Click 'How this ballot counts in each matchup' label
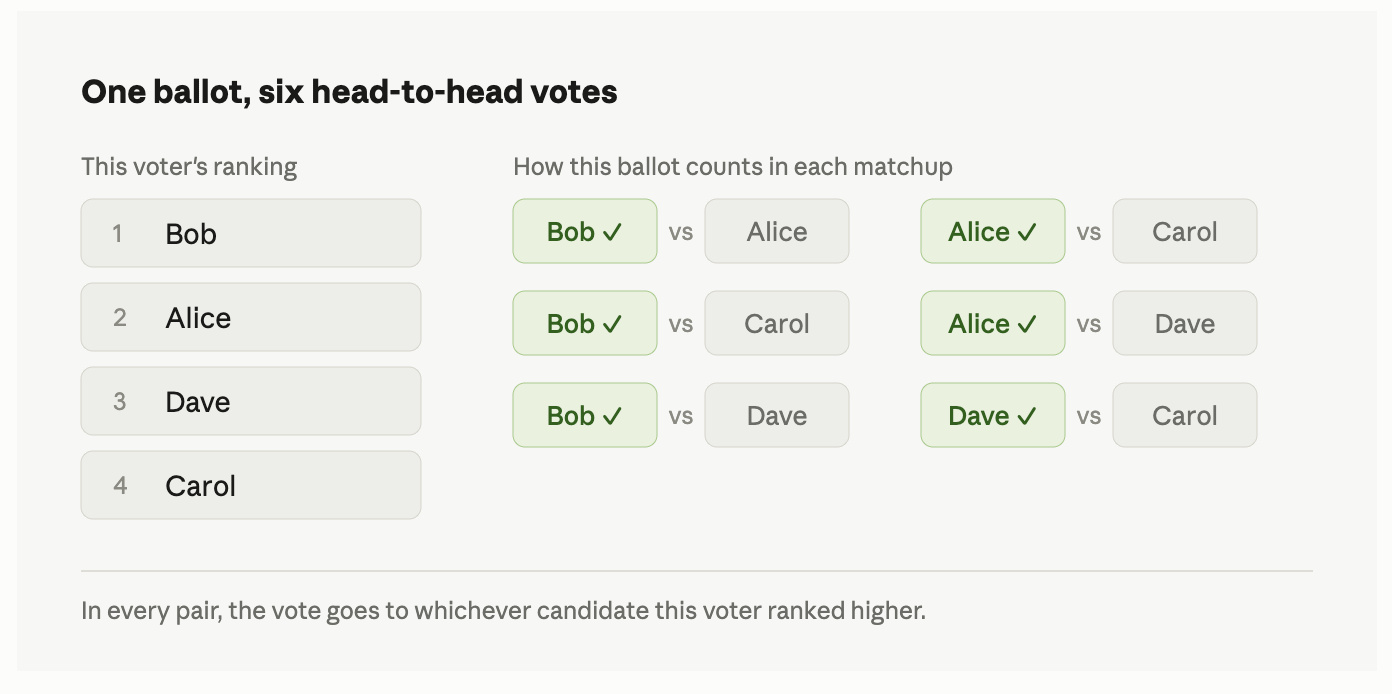This screenshot has height=694, width=1392. (733, 166)
